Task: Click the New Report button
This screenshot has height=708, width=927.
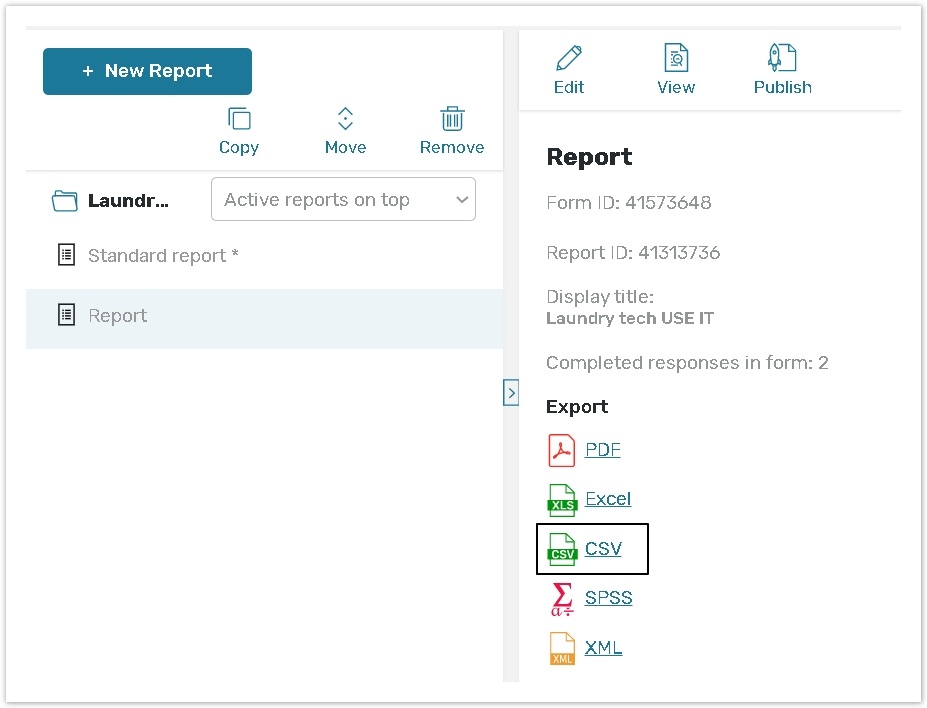Action: coord(147,71)
